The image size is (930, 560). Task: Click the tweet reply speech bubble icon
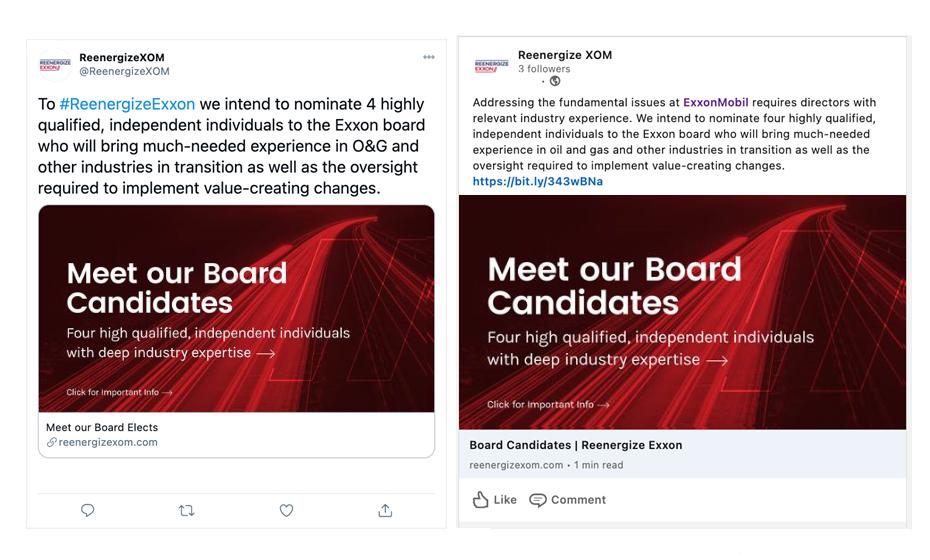tap(88, 510)
